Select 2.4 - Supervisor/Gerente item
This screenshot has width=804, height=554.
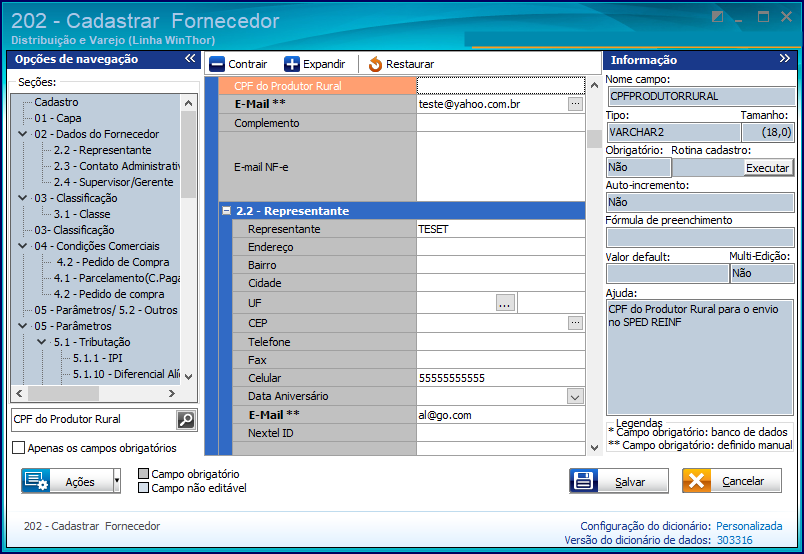tap(114, 182)
